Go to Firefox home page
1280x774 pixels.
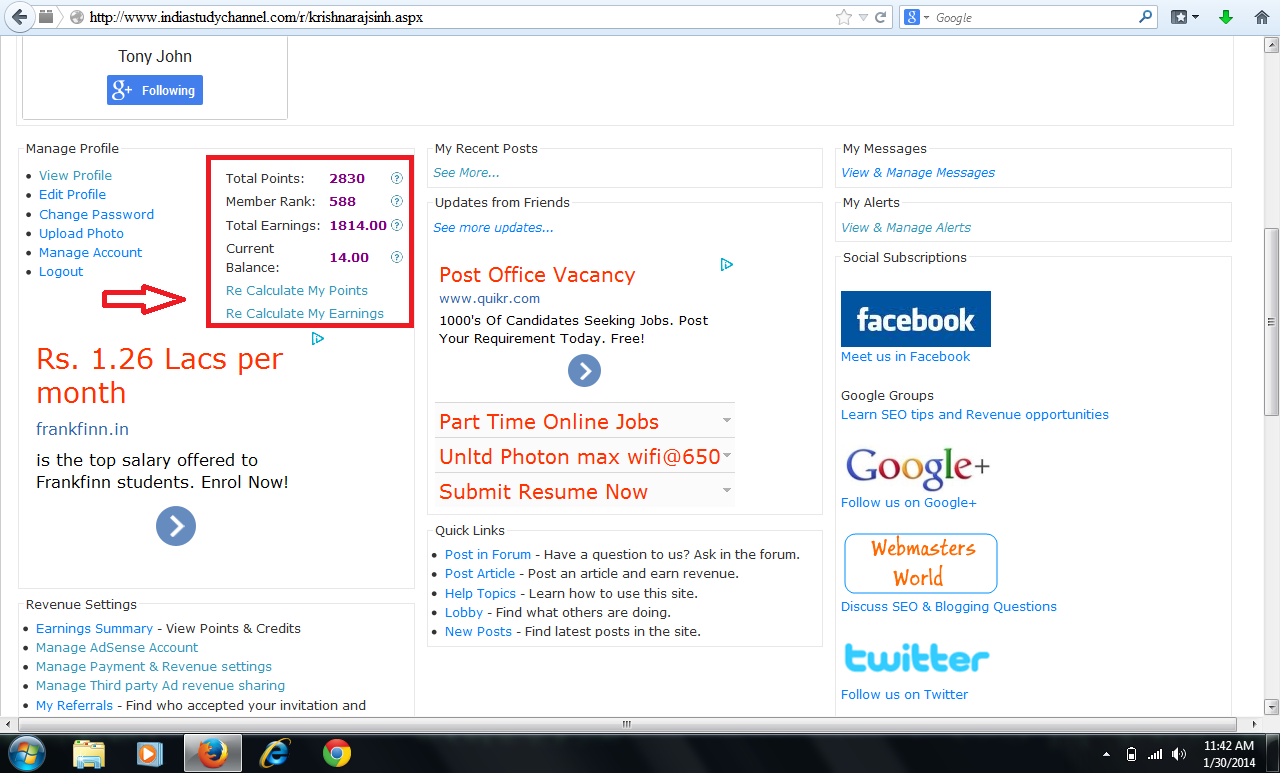click(1262, 17)
